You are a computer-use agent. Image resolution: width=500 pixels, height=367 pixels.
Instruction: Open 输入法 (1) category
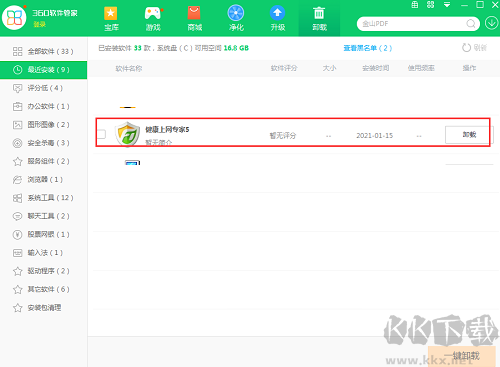click(43, 253)
